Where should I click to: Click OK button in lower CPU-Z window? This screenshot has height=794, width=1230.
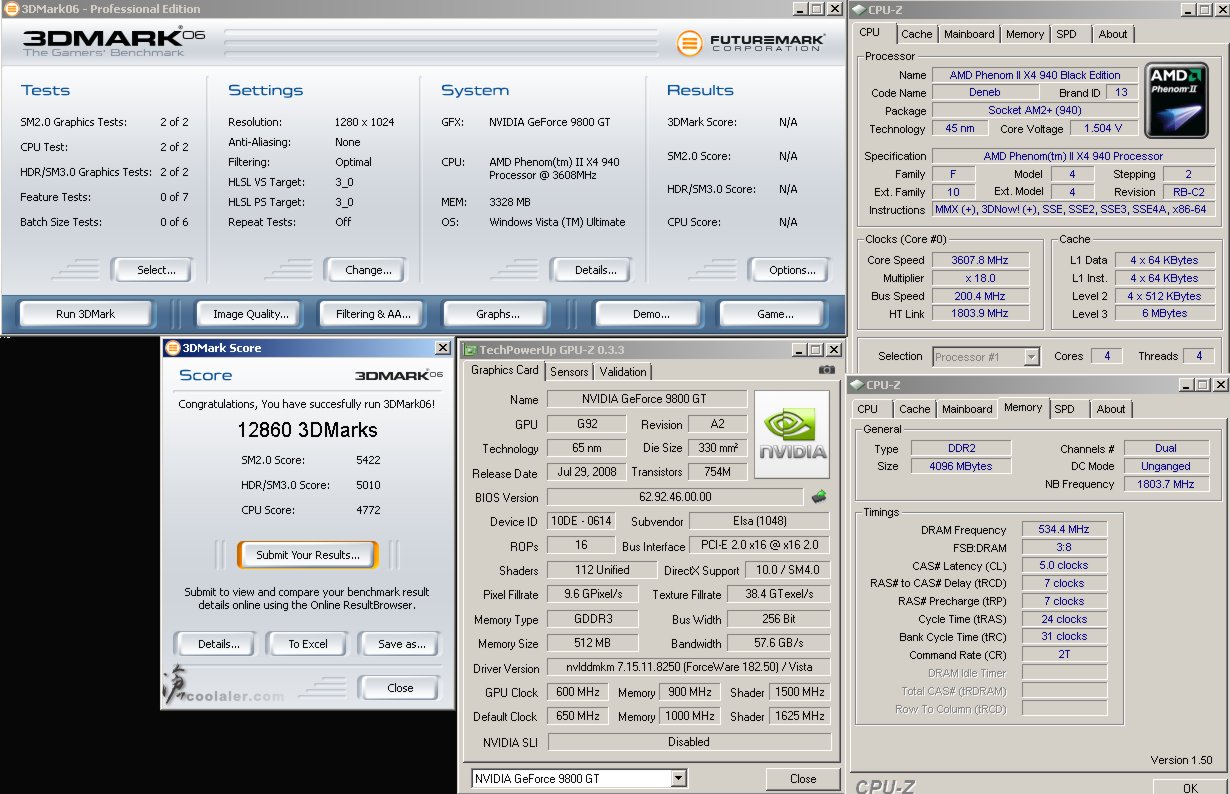point(1189,787)
